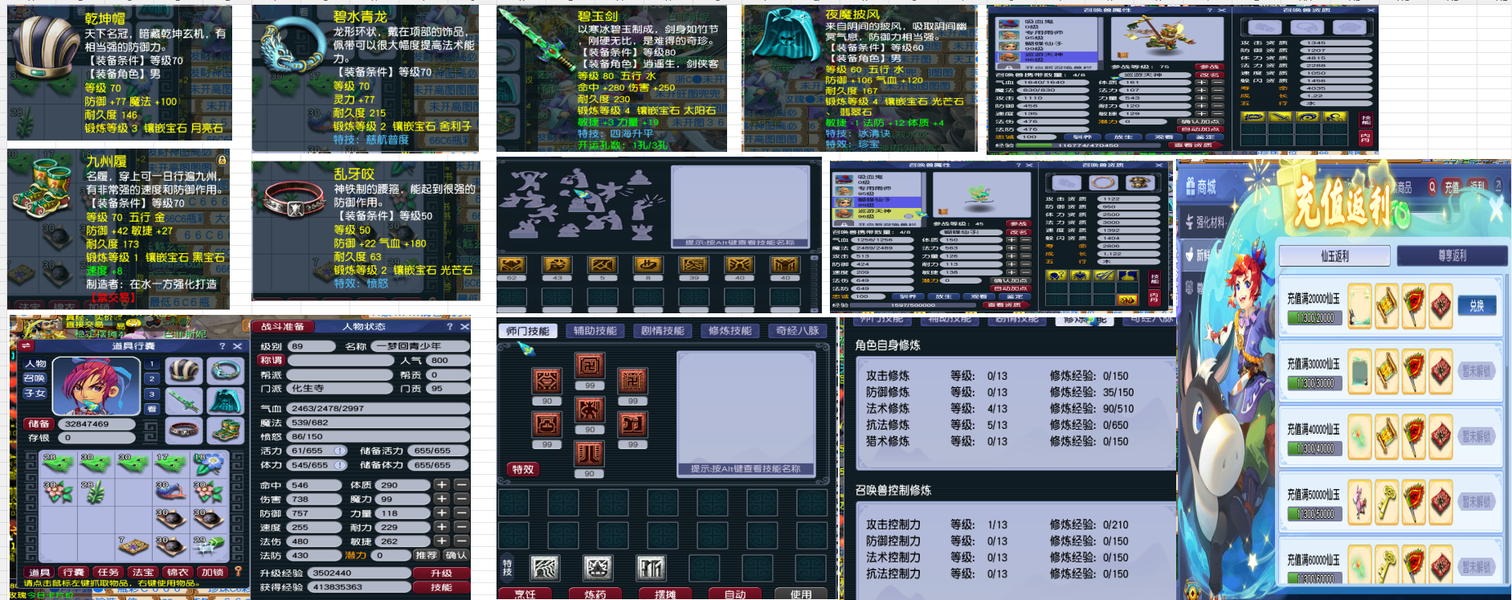1512x600 pixels.
Task: Select the 仙玉返利 tab
Action: point(1333,255)
